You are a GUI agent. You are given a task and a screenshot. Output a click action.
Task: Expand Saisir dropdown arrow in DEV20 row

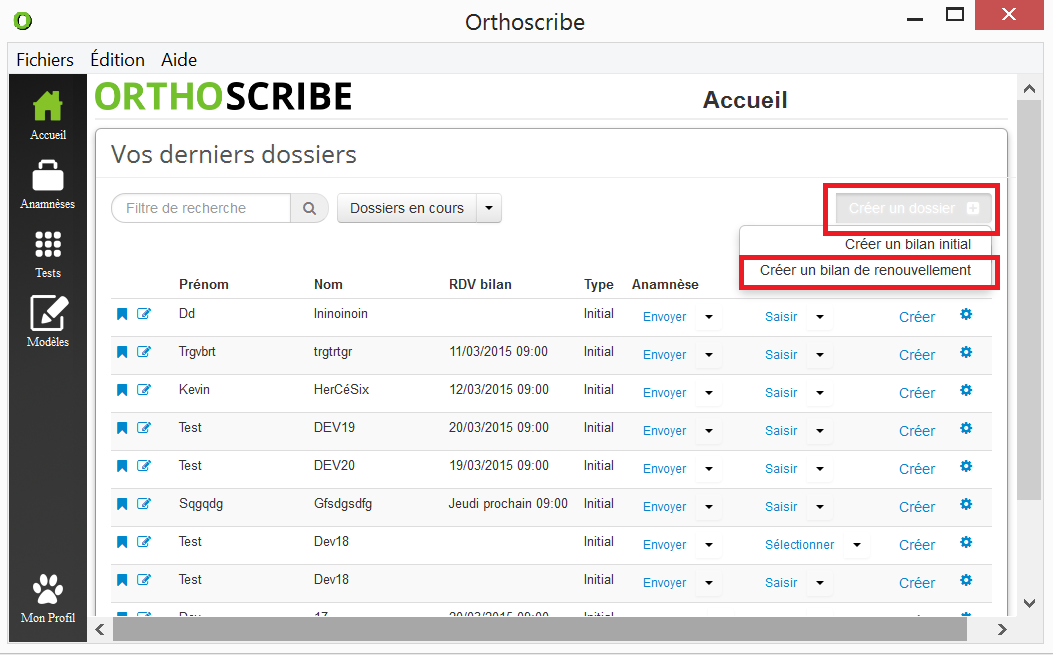tap(820, 468)
